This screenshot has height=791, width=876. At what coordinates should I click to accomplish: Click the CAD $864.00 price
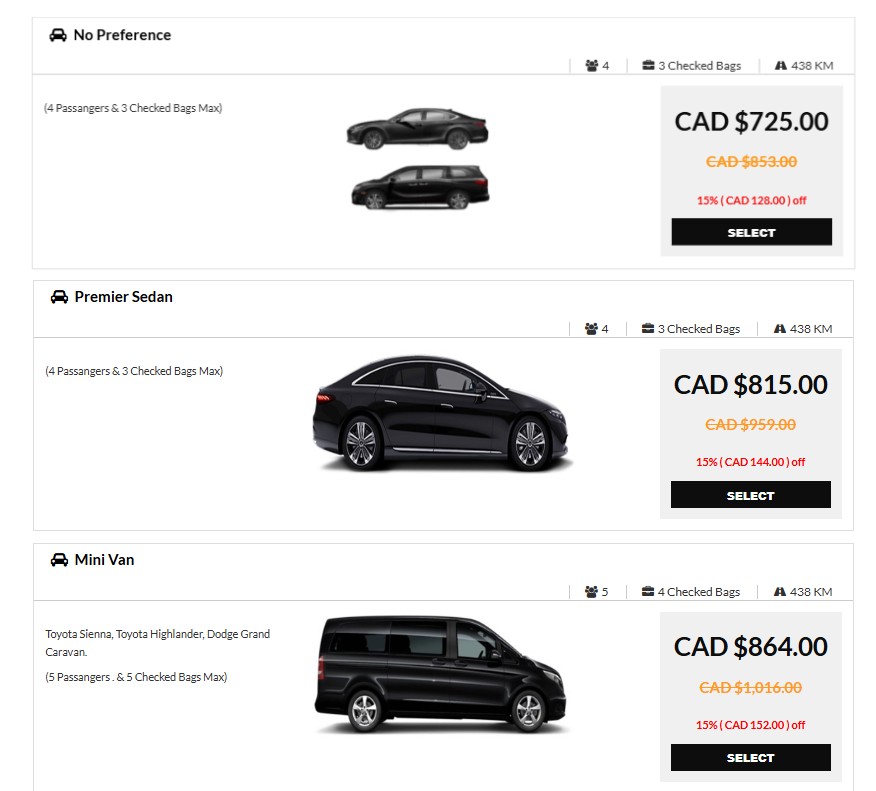[x=750, y=647]
